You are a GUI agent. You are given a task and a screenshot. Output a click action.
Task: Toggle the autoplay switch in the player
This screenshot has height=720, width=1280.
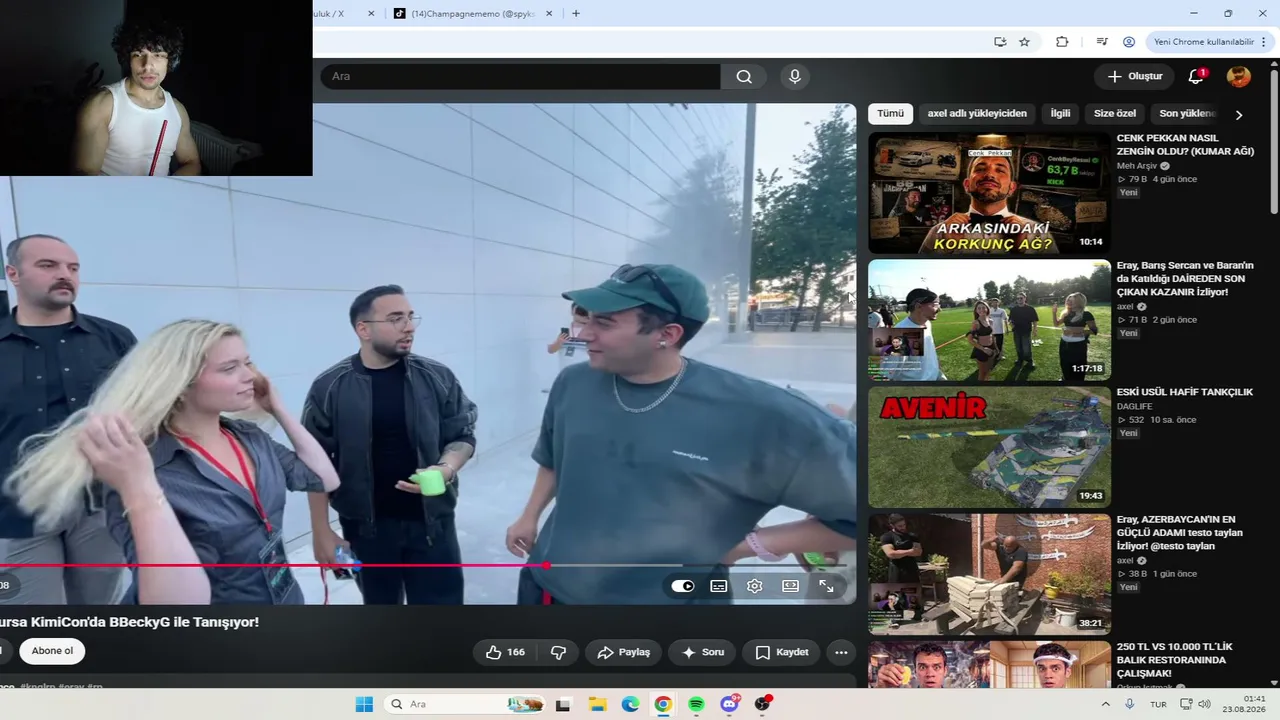(683, 586)
